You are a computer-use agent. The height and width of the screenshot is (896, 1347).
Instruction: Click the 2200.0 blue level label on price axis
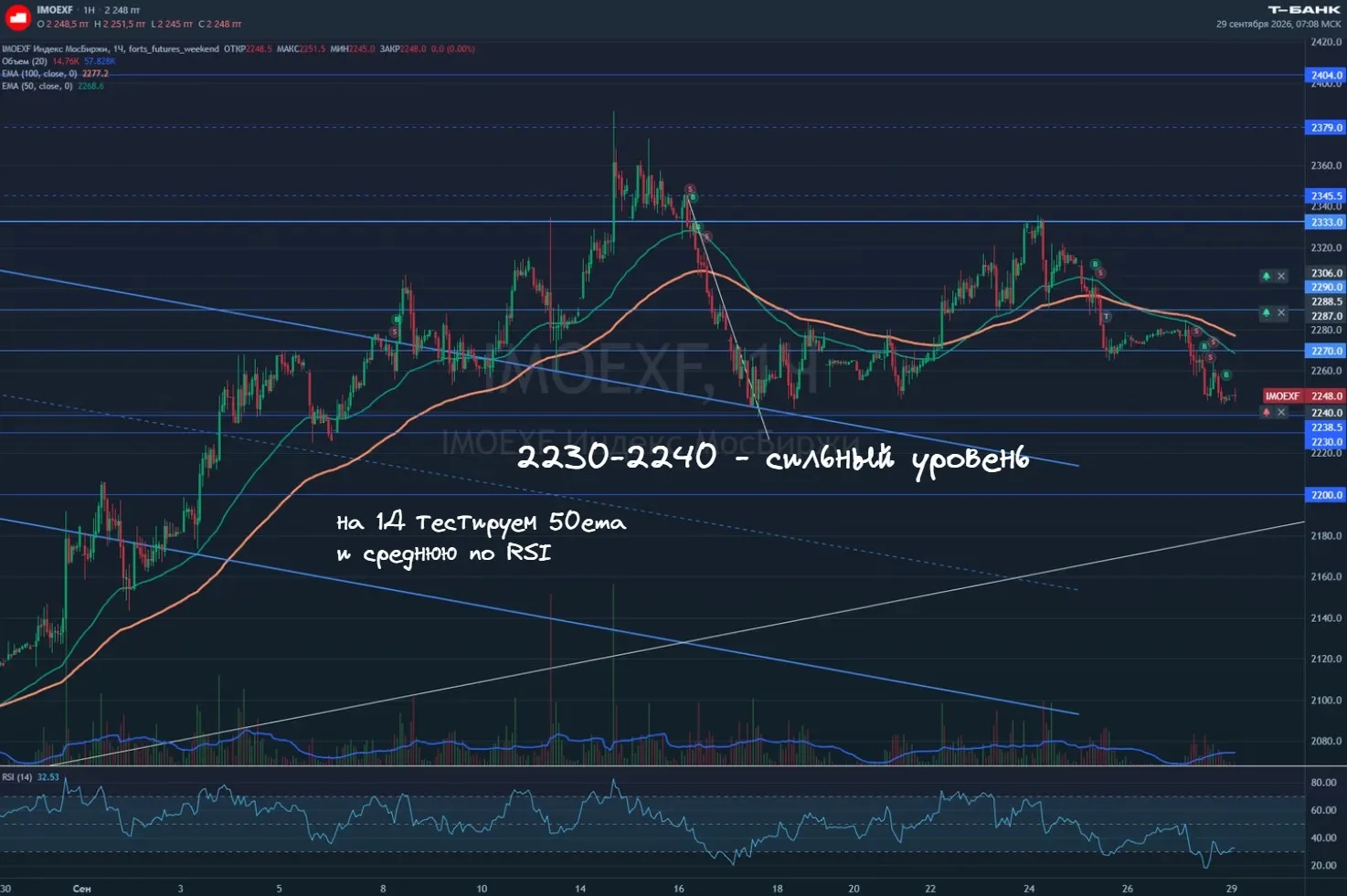(1326, 495)
